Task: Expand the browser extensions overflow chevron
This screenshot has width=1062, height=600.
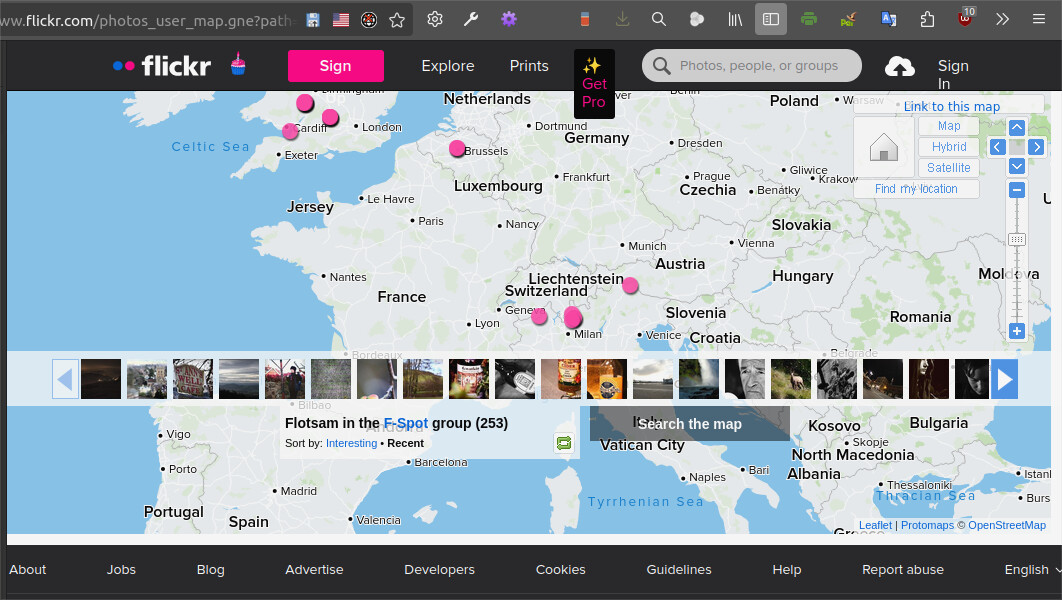Action: [1002, 19]
